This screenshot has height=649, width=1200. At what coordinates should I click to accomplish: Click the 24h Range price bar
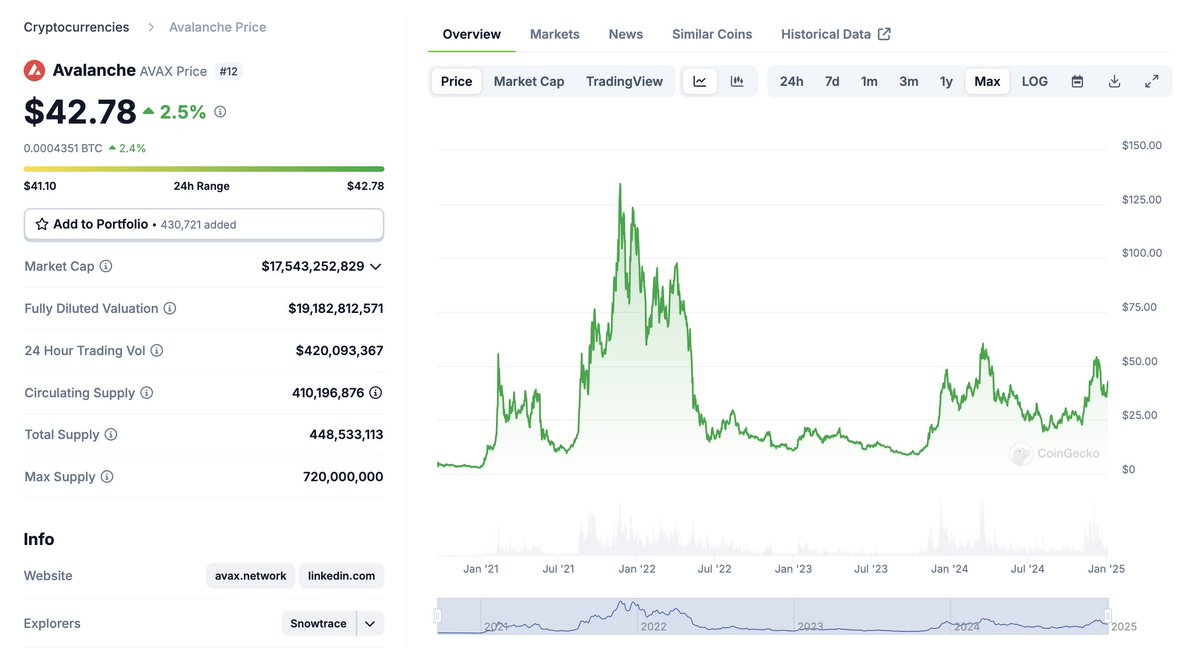tap(204, 169)
